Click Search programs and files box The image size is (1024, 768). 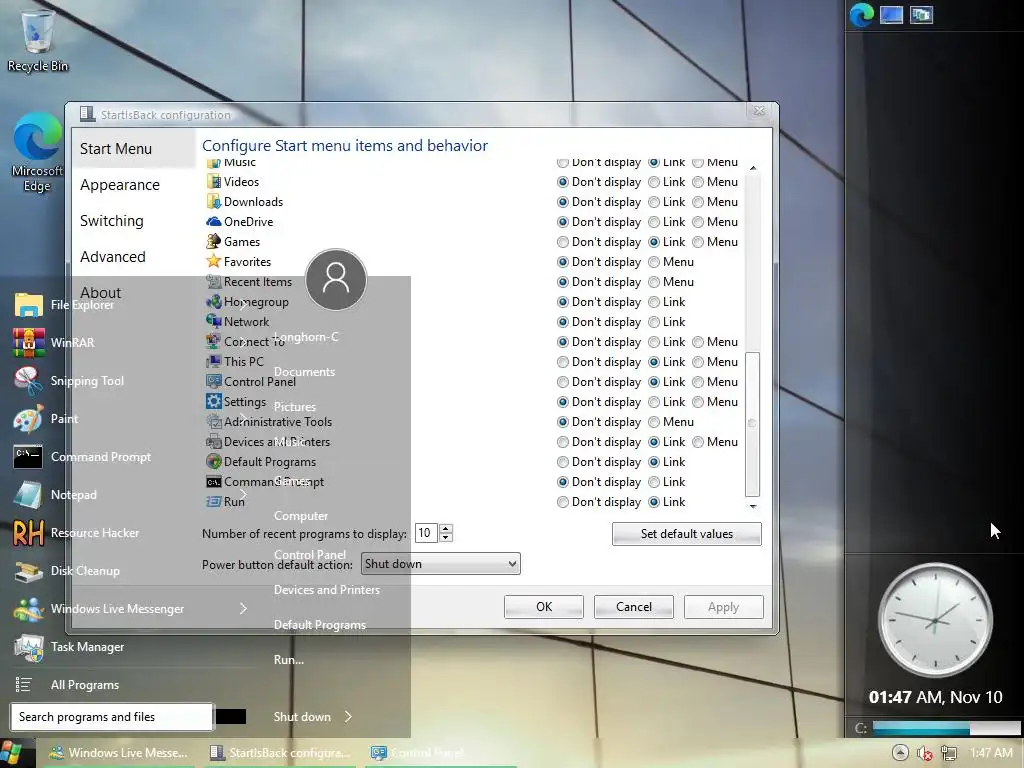click(x=111, y=716)
